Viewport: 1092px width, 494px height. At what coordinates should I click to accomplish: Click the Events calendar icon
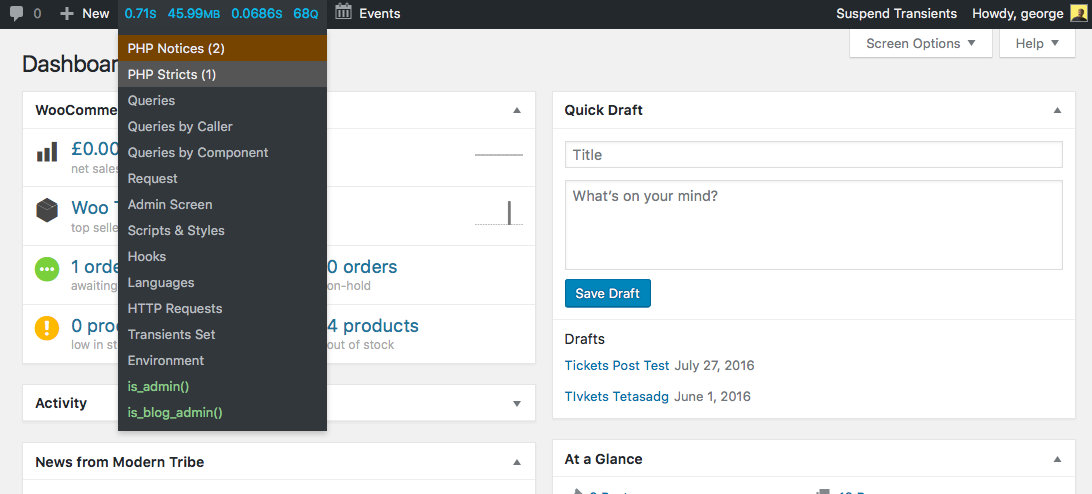pyautogui.click(x=343, y=13)
